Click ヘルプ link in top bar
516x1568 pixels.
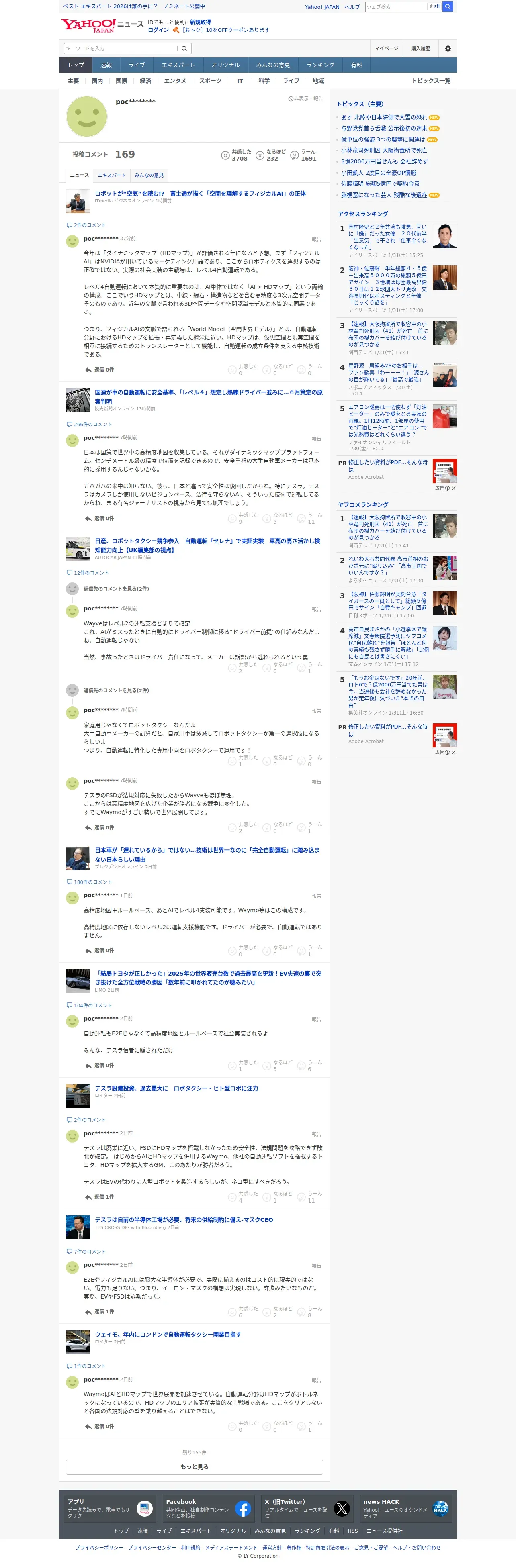pos(352,7)
